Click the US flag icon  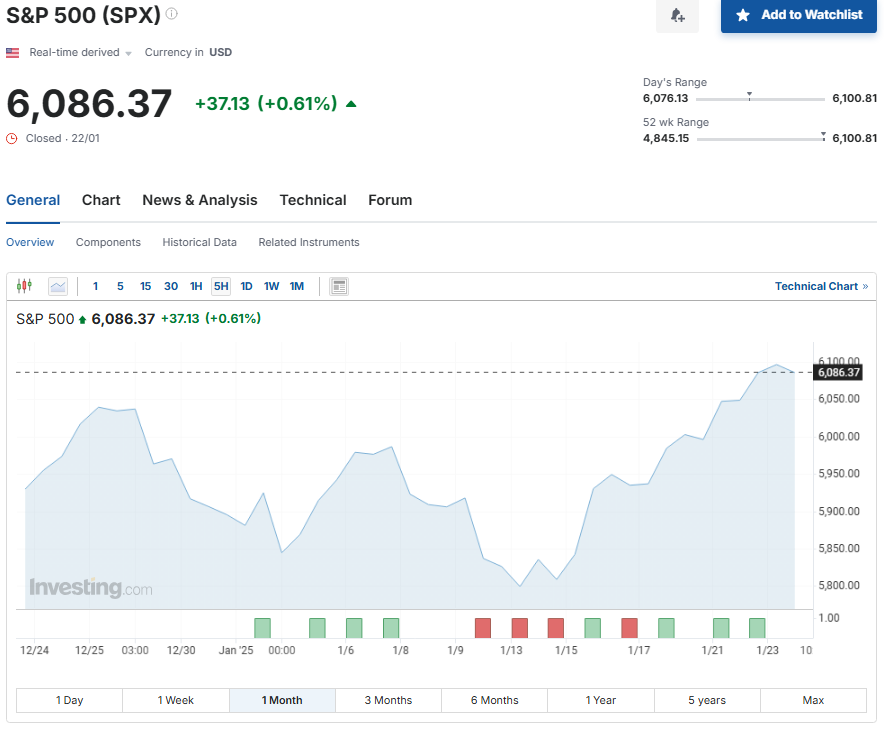click(x=12, y=52)
